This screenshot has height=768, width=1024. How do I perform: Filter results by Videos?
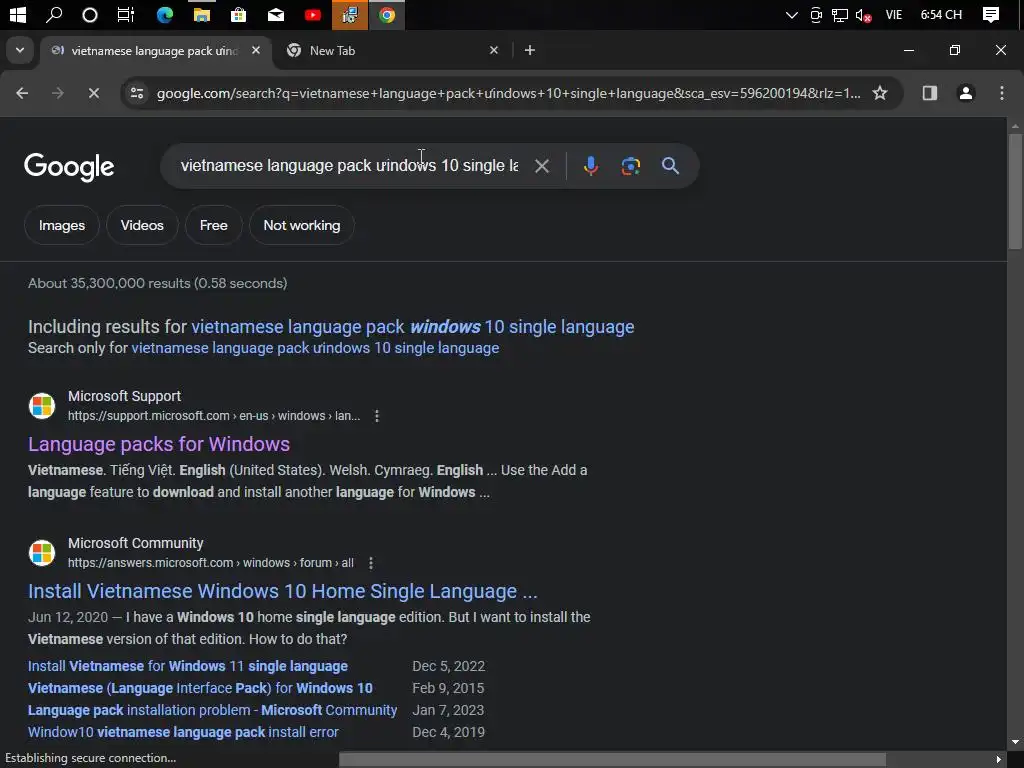click(x=142, y=225)
